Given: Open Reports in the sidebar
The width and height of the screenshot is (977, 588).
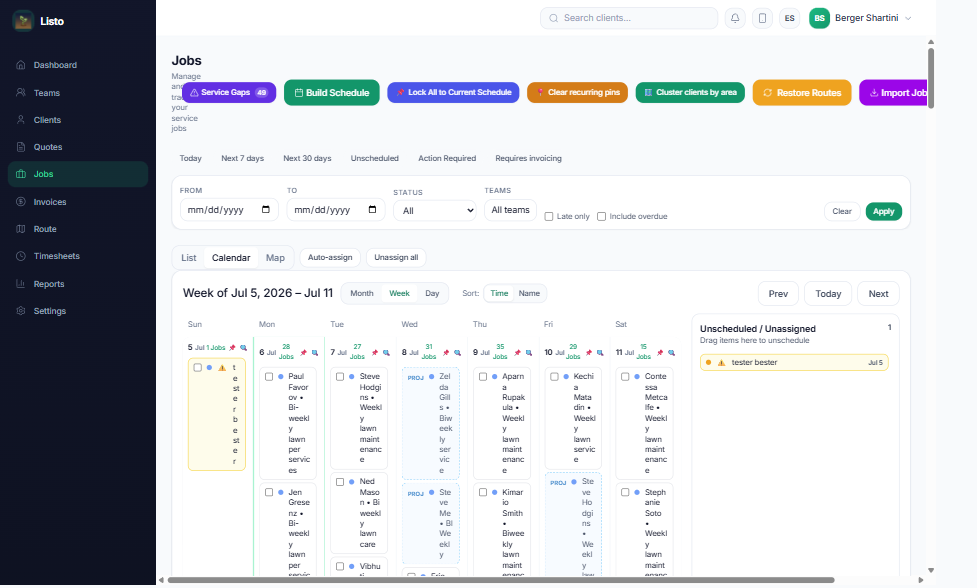Looking at the screenshot, I should [x=78, y=284].
